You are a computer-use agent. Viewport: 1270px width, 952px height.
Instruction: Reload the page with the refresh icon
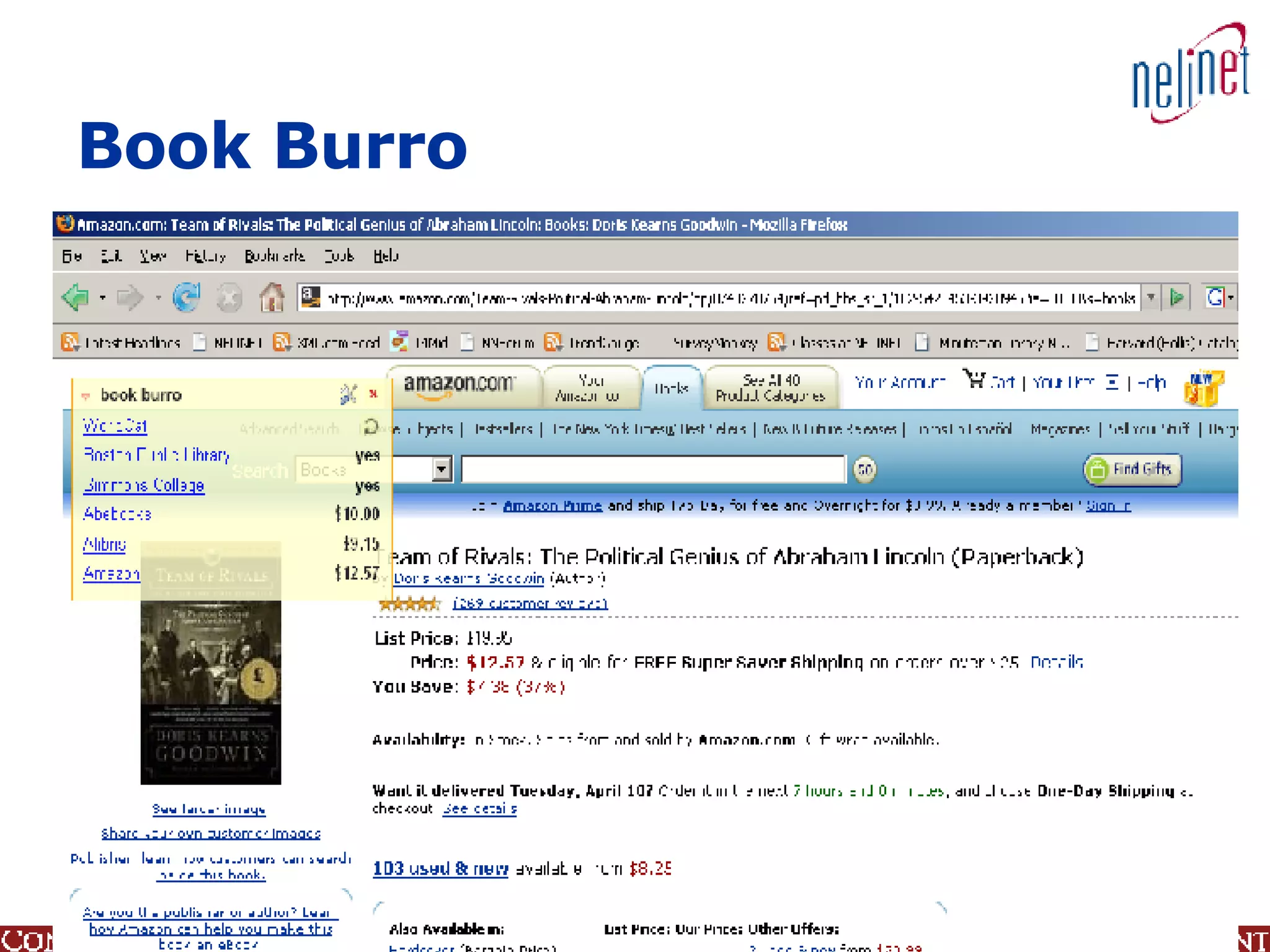pos(187,297)
